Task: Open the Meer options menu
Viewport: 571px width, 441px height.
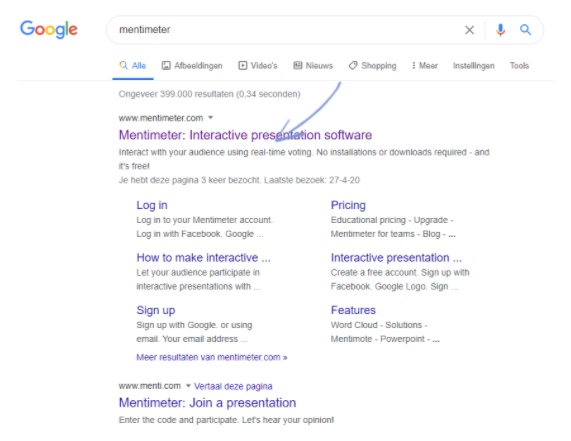Action: (x=425, y=66)
